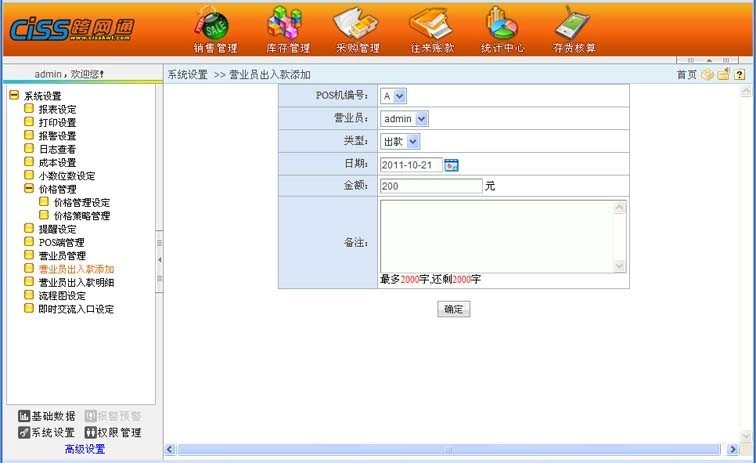
Task: Select 营业员出入款明细 in the sidebar tree
Action: point(76,282)
